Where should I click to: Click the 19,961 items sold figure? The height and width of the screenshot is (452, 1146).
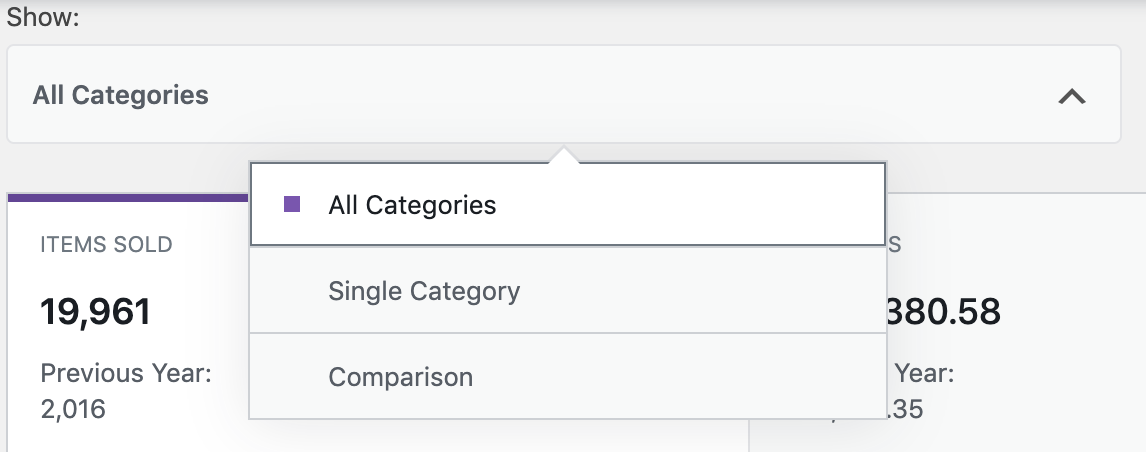[96, 312]
